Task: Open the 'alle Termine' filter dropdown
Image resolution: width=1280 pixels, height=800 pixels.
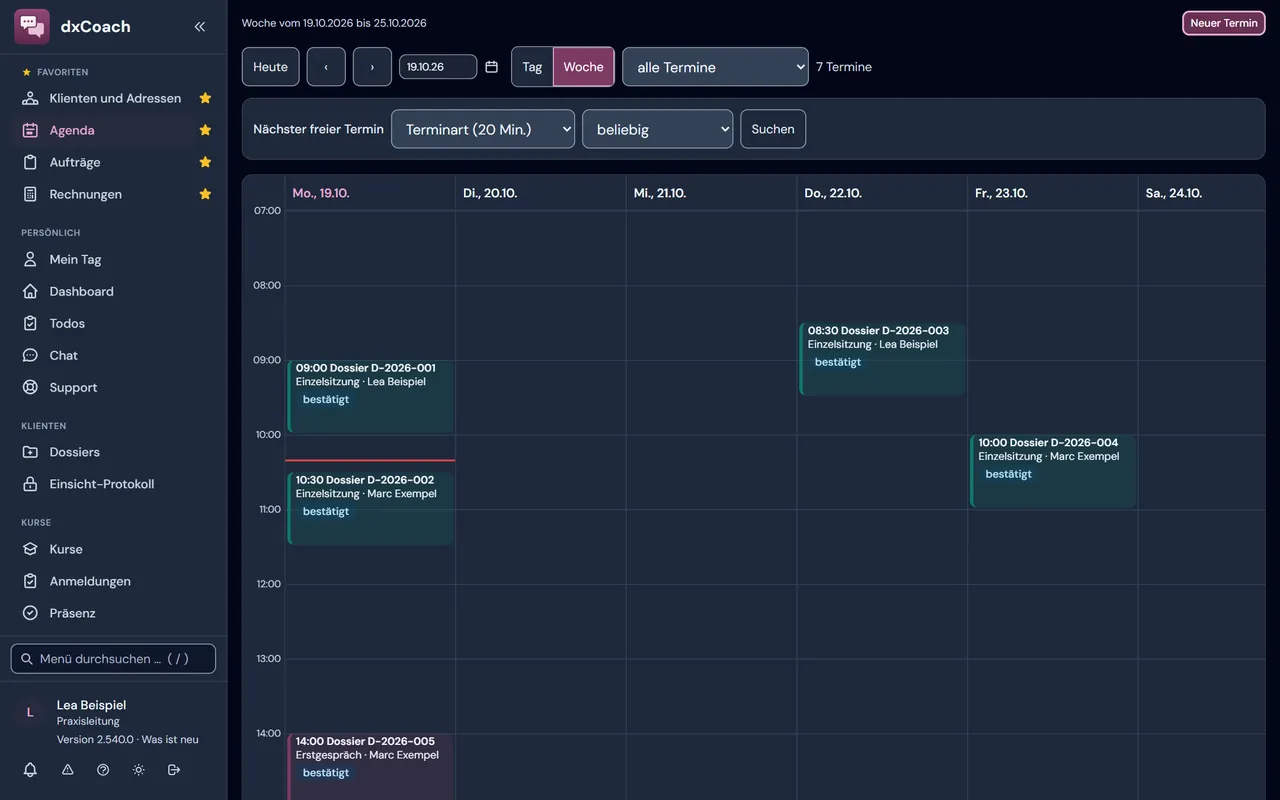Action: coord(715,67)
